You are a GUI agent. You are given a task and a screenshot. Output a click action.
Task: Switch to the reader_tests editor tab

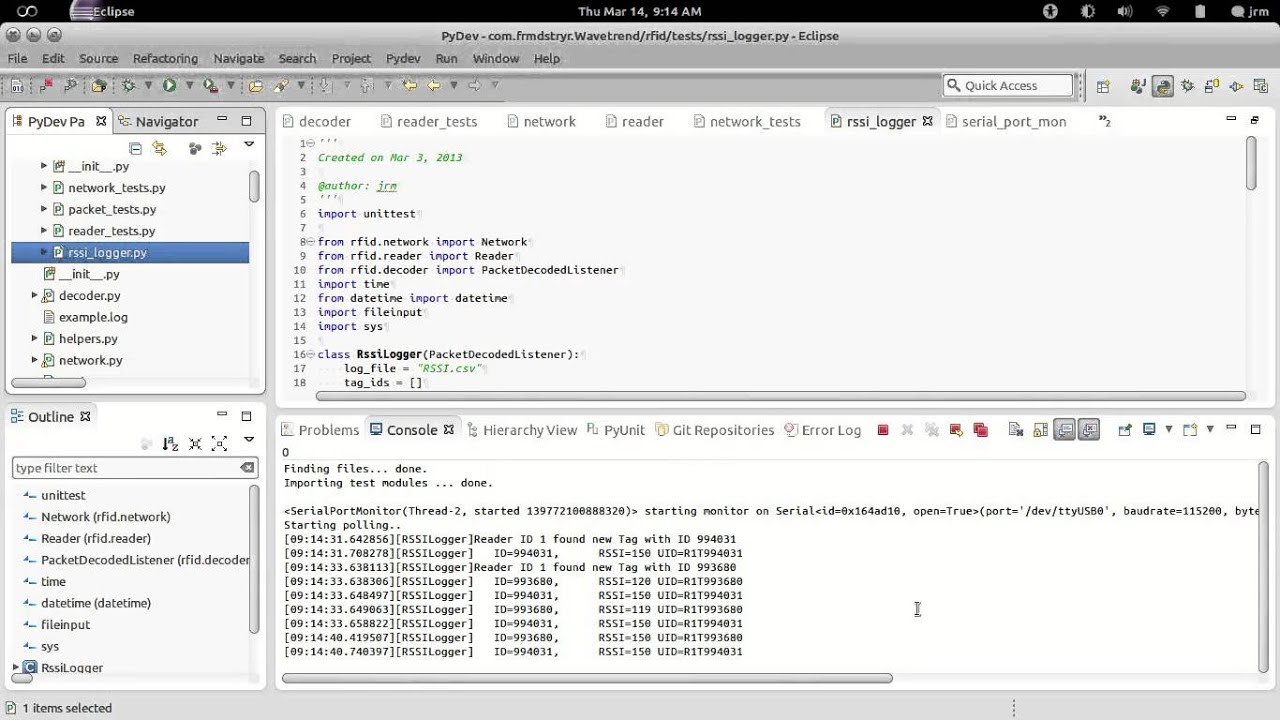(428, 121)
